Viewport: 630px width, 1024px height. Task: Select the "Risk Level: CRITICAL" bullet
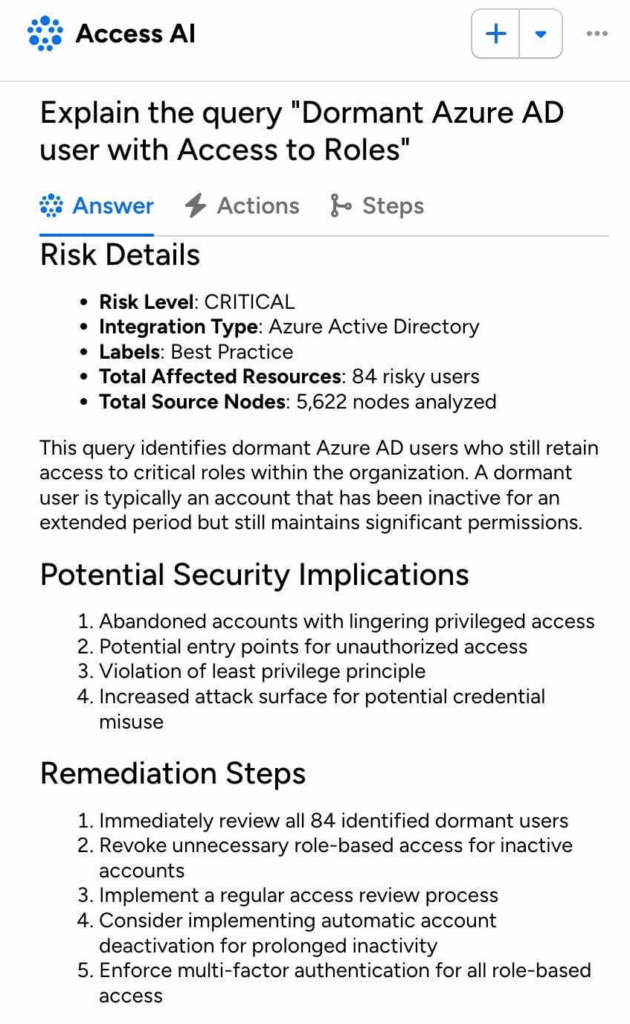(197, 301)
